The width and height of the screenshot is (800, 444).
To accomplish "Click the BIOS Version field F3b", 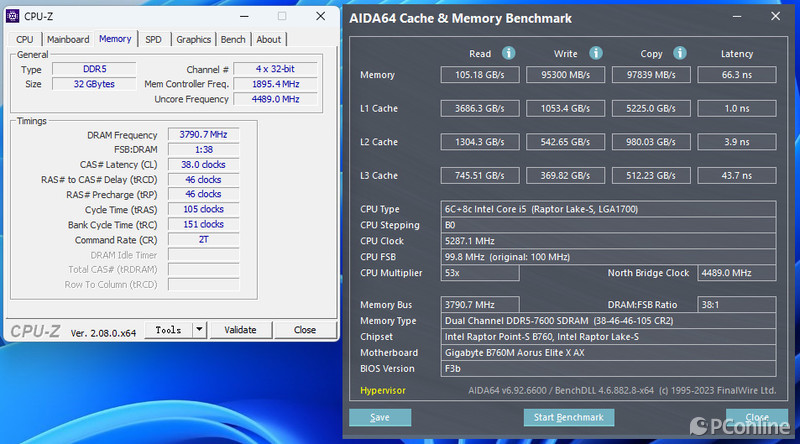I will (x=608, y=368).
